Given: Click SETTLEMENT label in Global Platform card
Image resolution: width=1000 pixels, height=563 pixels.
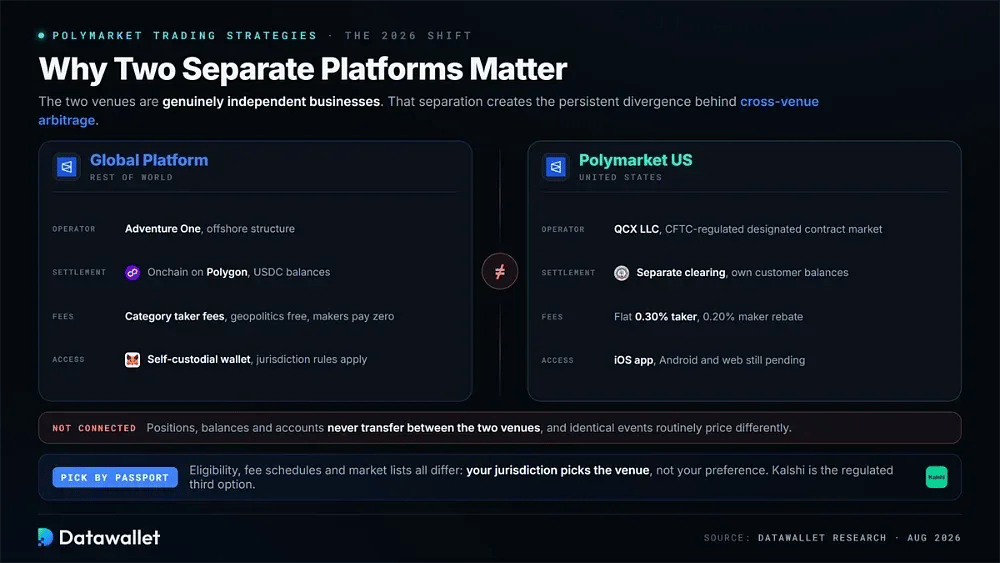Looking at the screenshot, I should coord(79,272).
